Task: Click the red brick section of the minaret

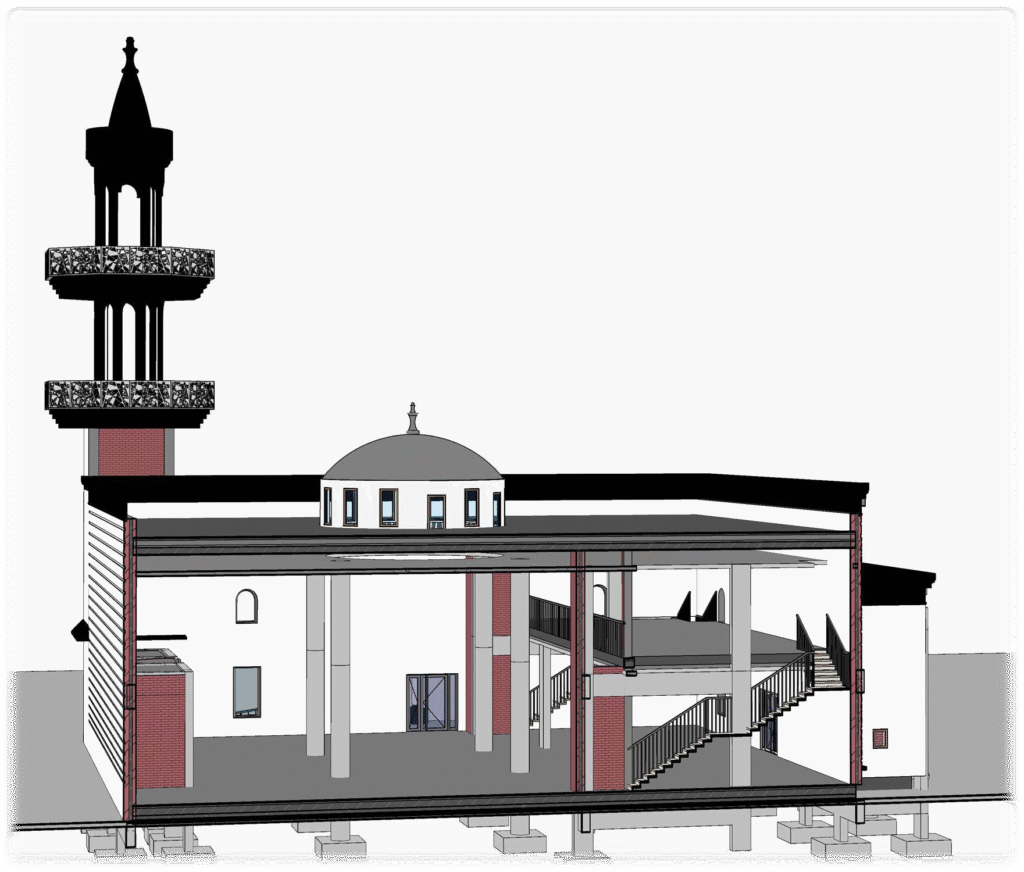Action: pyautogui.click(x=131, y=452)
